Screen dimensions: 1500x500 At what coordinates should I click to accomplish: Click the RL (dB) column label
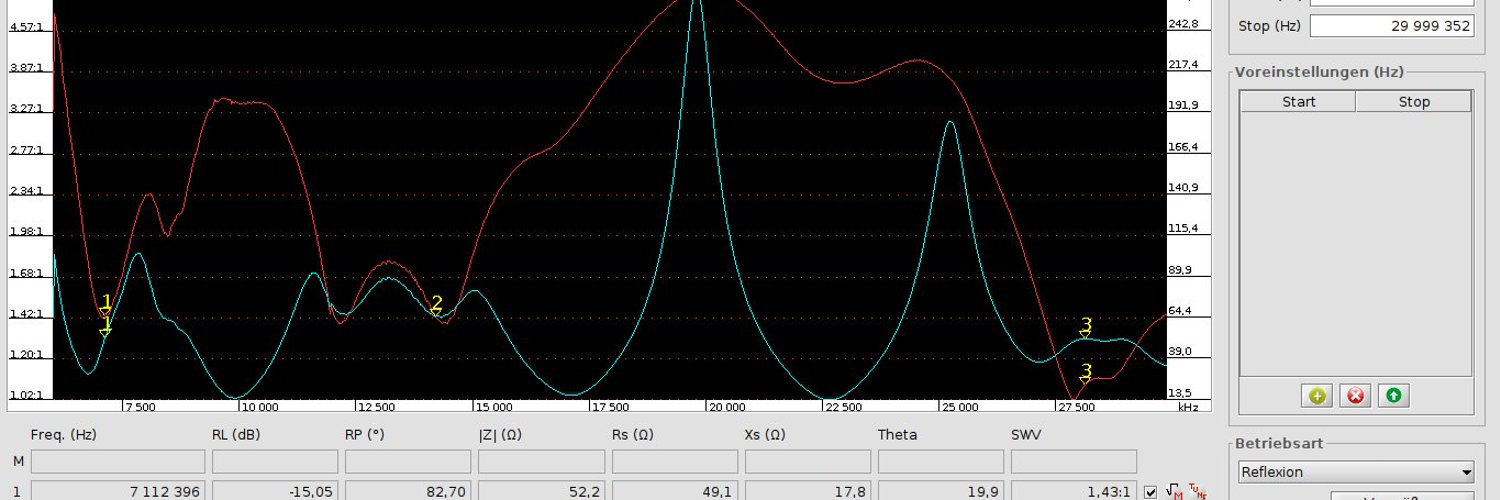click(x=236, y=435)
